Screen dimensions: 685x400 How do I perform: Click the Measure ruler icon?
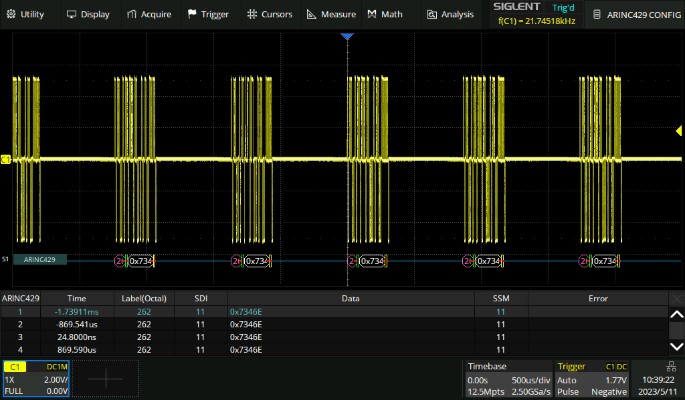[x=312, y=14]
